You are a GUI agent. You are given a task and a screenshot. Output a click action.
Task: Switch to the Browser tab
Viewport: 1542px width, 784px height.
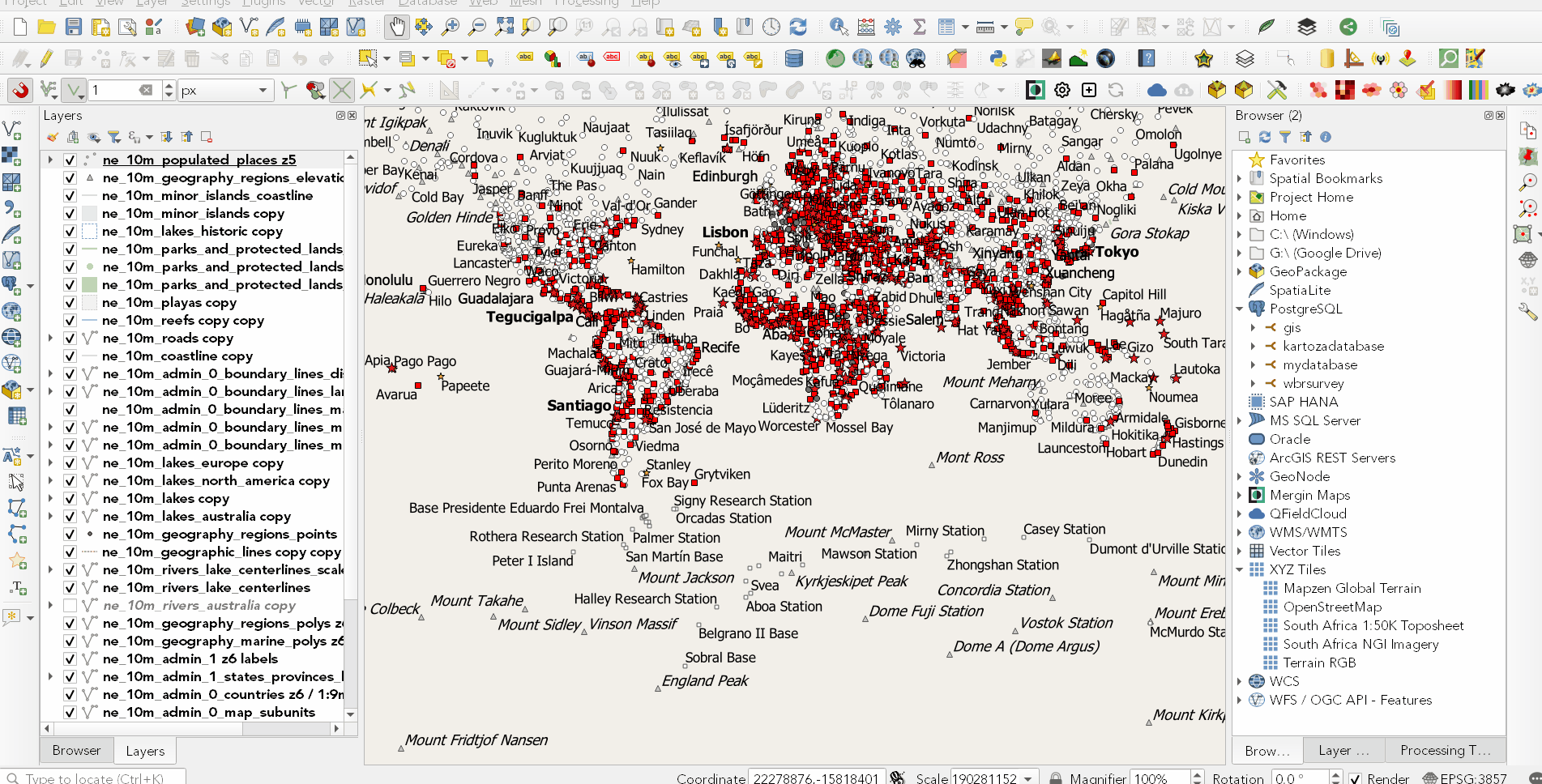pyautogui.click(x=75, y=750)
